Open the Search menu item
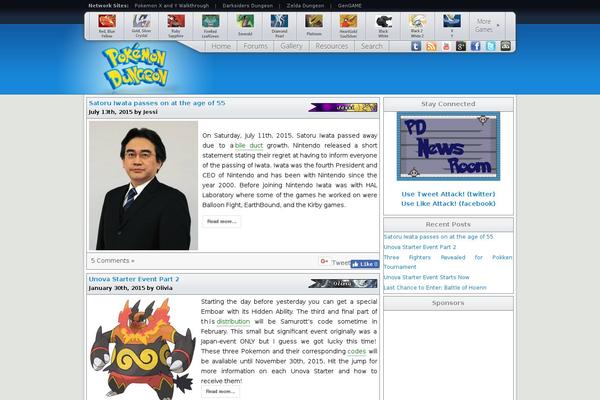 (x=372, y=46)
